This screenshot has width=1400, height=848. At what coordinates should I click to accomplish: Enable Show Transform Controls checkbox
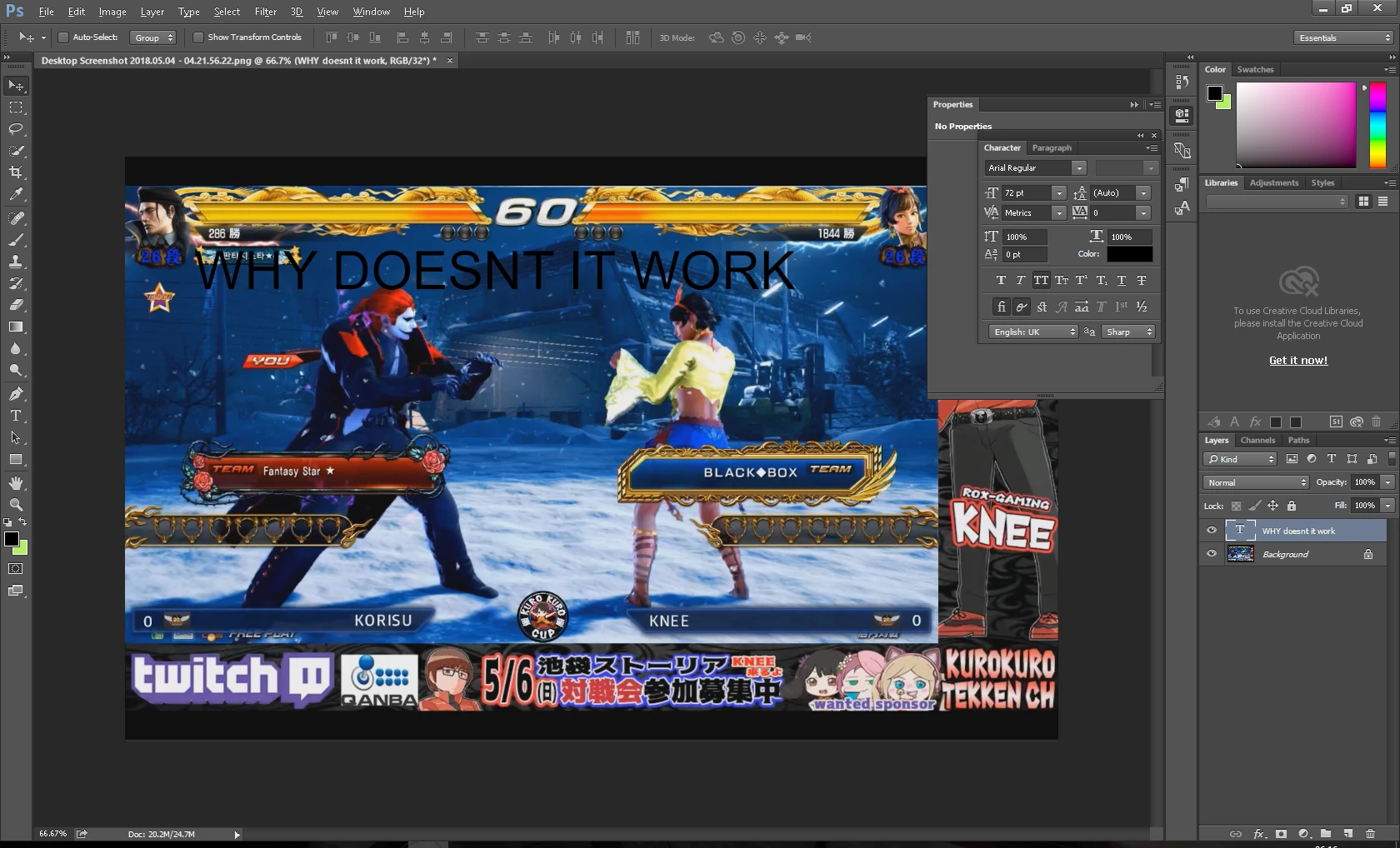coord(198,37)
